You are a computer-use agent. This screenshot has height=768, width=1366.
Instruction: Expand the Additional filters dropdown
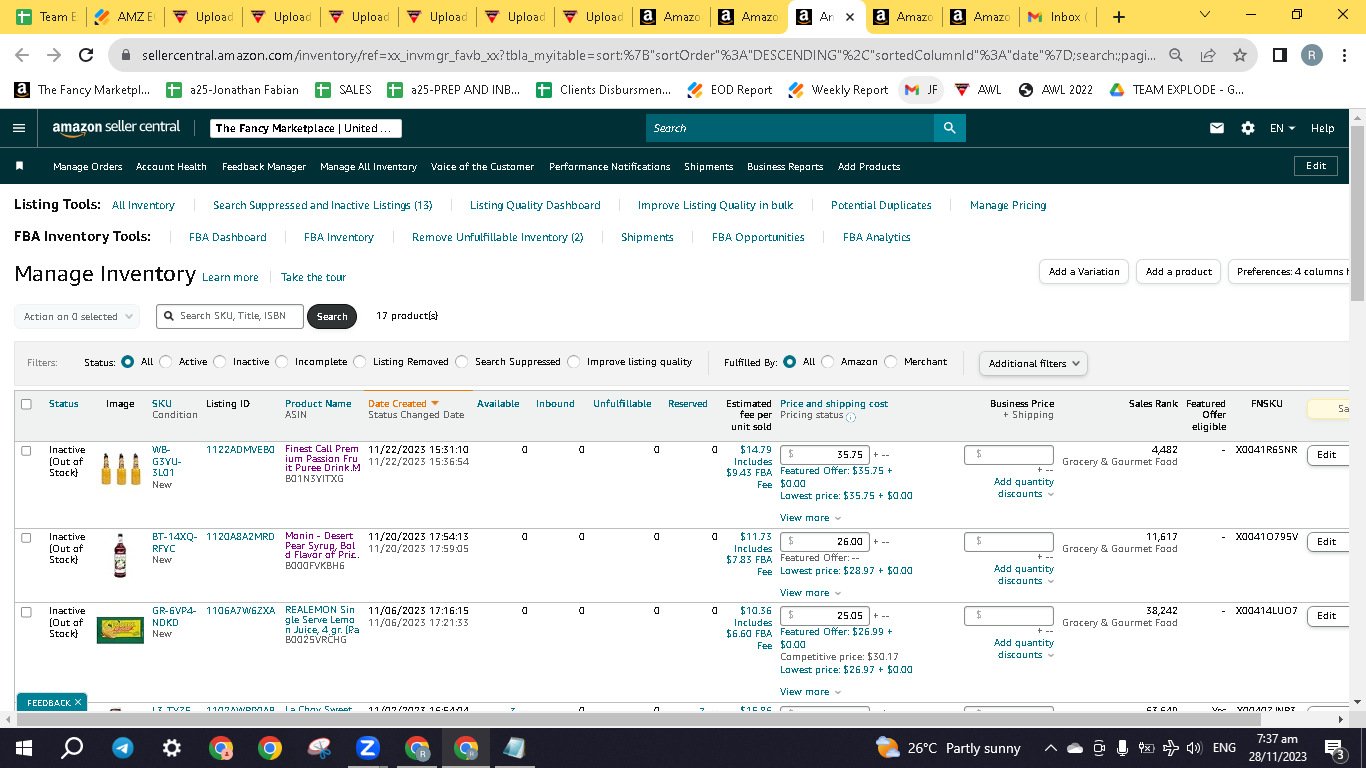[x=1033, y=363]
